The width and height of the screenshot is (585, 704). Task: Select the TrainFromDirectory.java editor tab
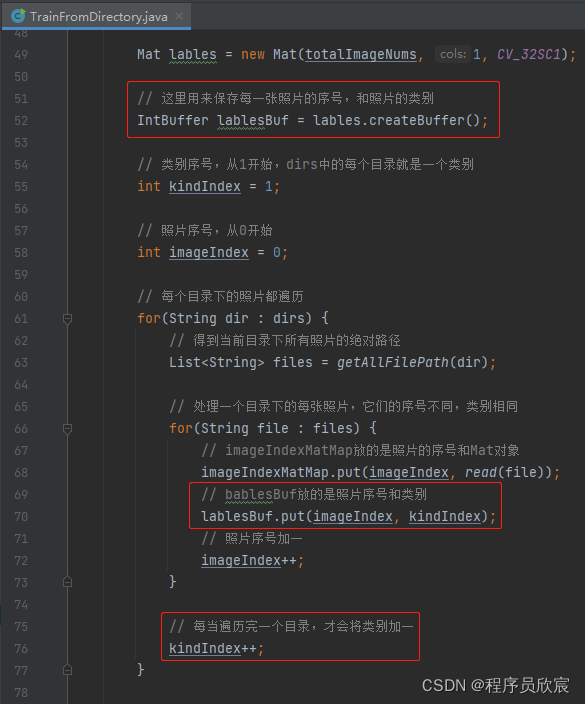click(96, 16)
